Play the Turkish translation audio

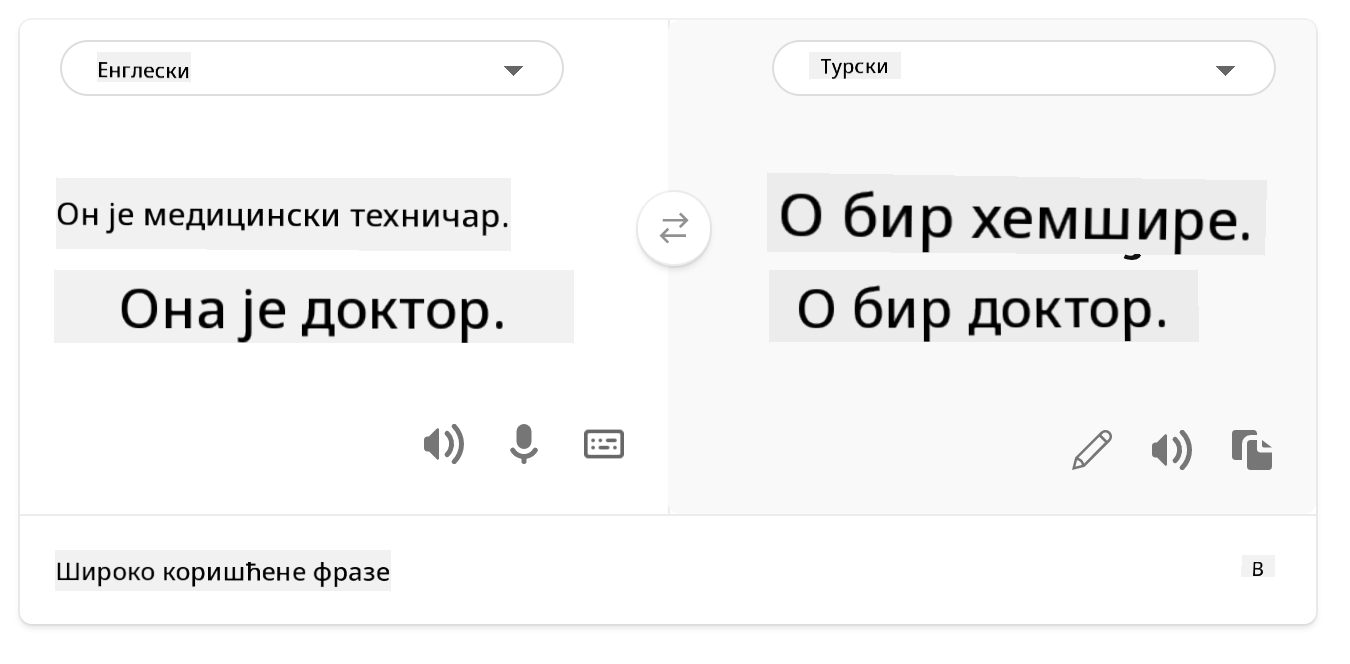point(1171,450)
